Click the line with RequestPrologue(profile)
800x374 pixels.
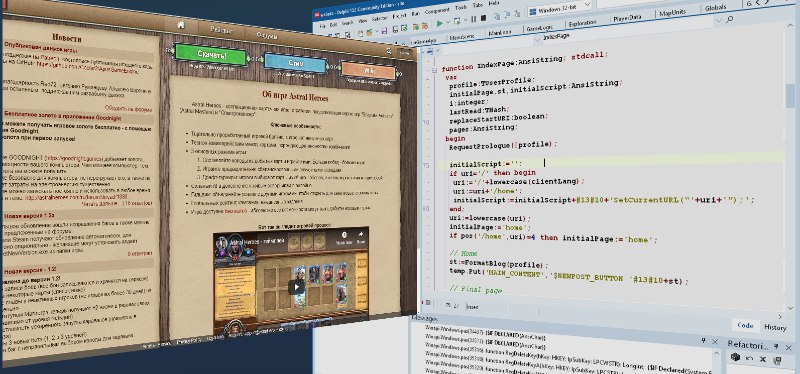[x=503, y=145]
